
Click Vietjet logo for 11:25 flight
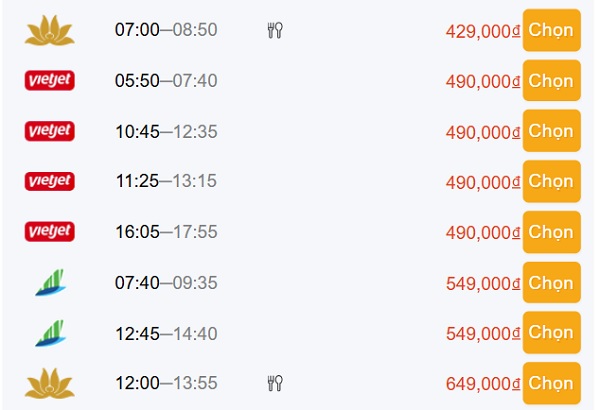click(x=49, y=181)
